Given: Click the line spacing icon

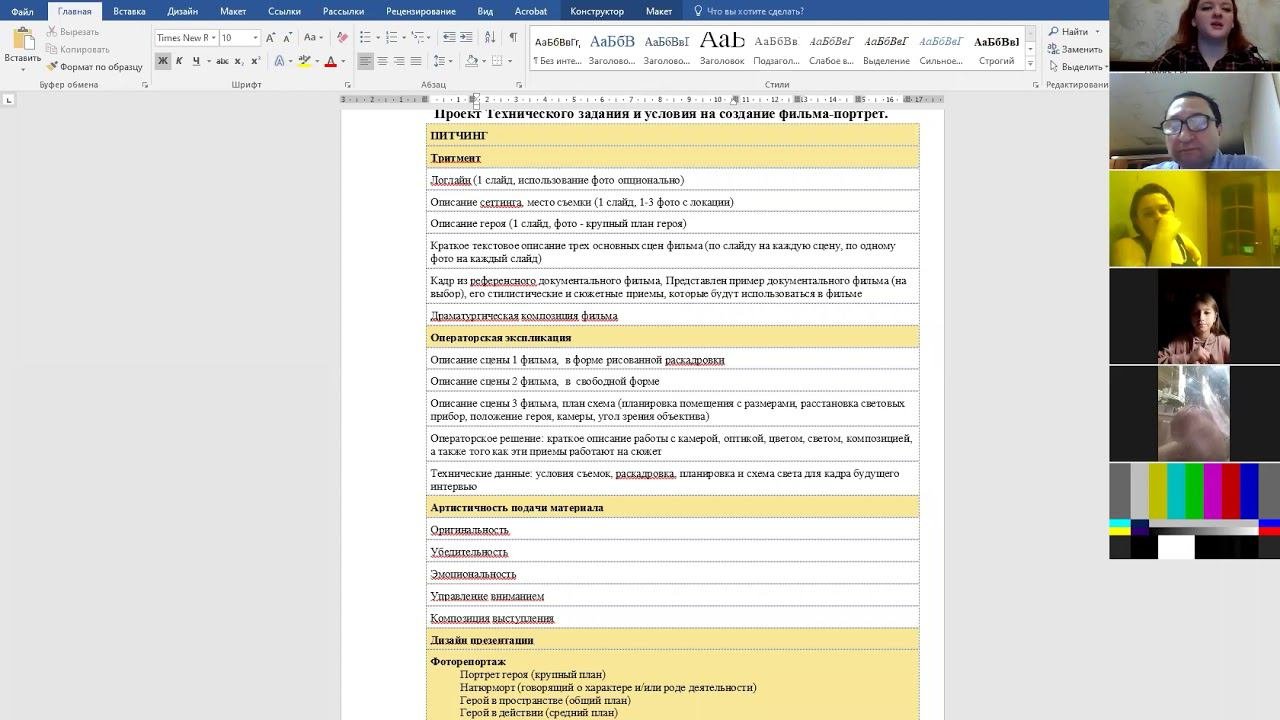Looking at the screenshot, I should 442,61.
